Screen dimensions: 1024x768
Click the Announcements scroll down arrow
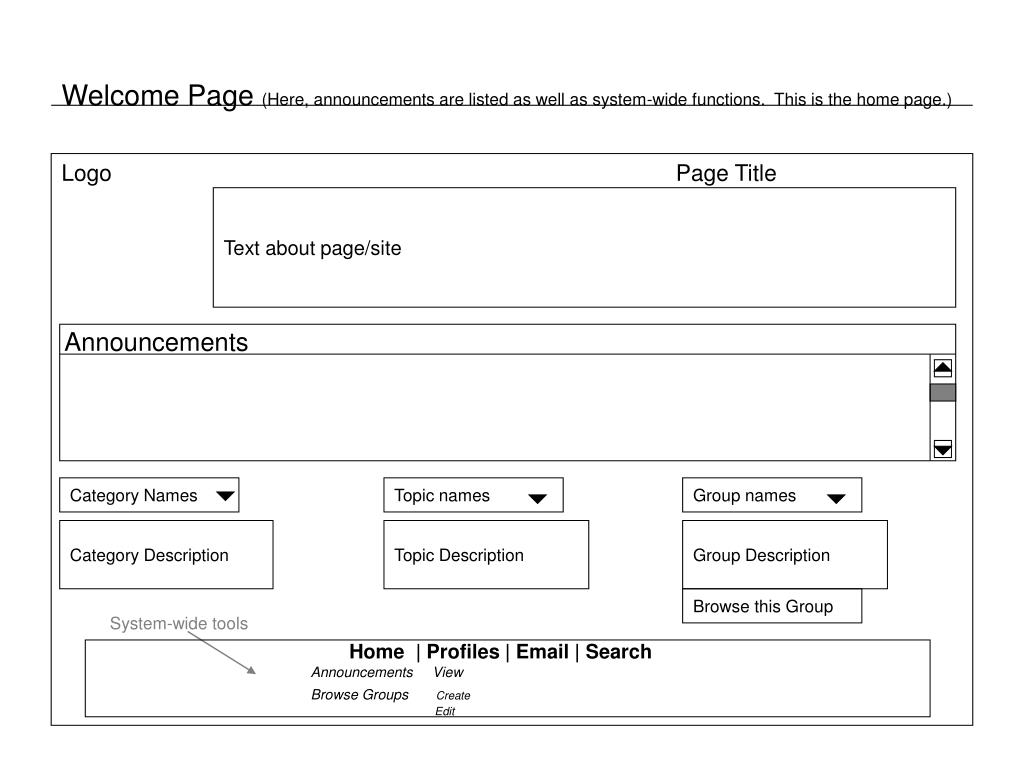coord(942,449)
